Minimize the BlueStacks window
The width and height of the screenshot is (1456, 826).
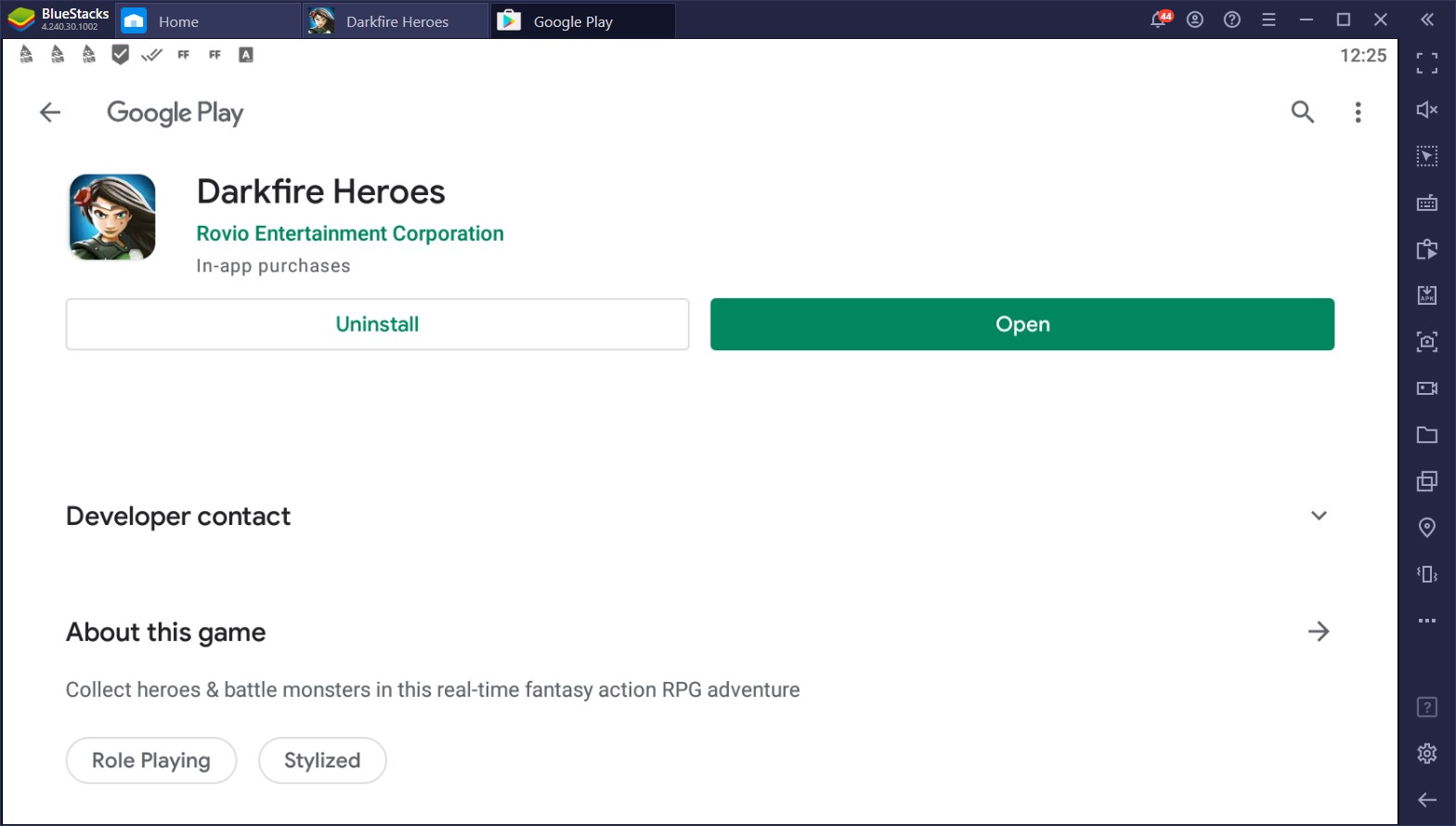[x=1306, y=20]
